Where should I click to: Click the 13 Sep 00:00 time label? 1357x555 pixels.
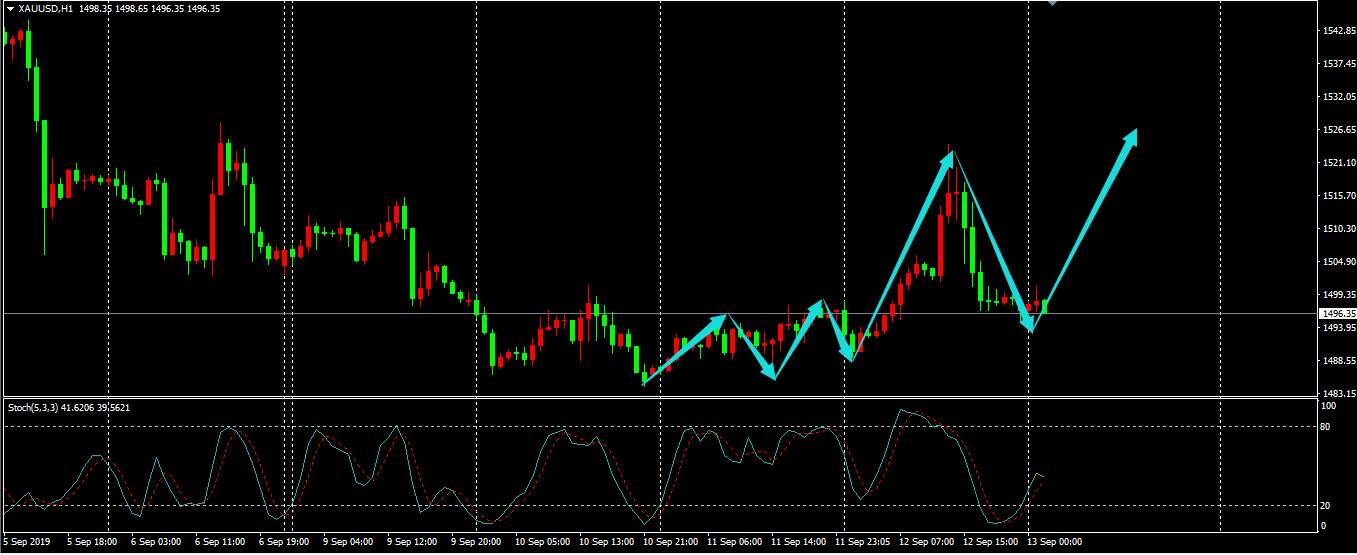pyautogui.click(x=1055, y=542)
